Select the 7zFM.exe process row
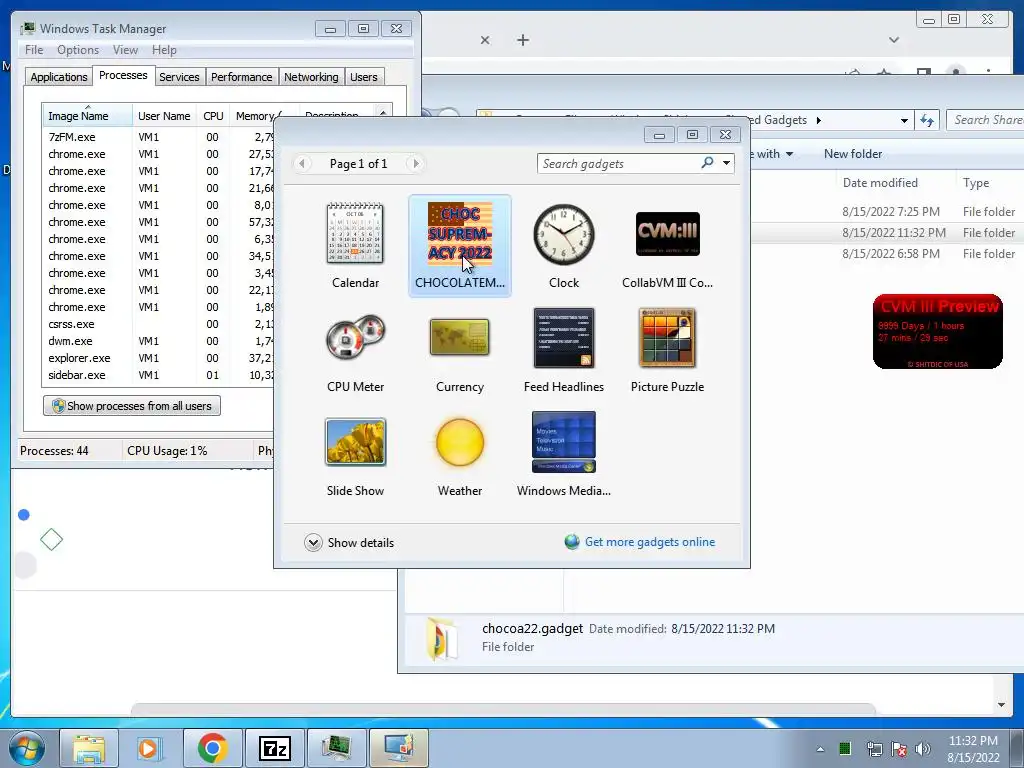1024x768 pixels. (x=158, y=137)
